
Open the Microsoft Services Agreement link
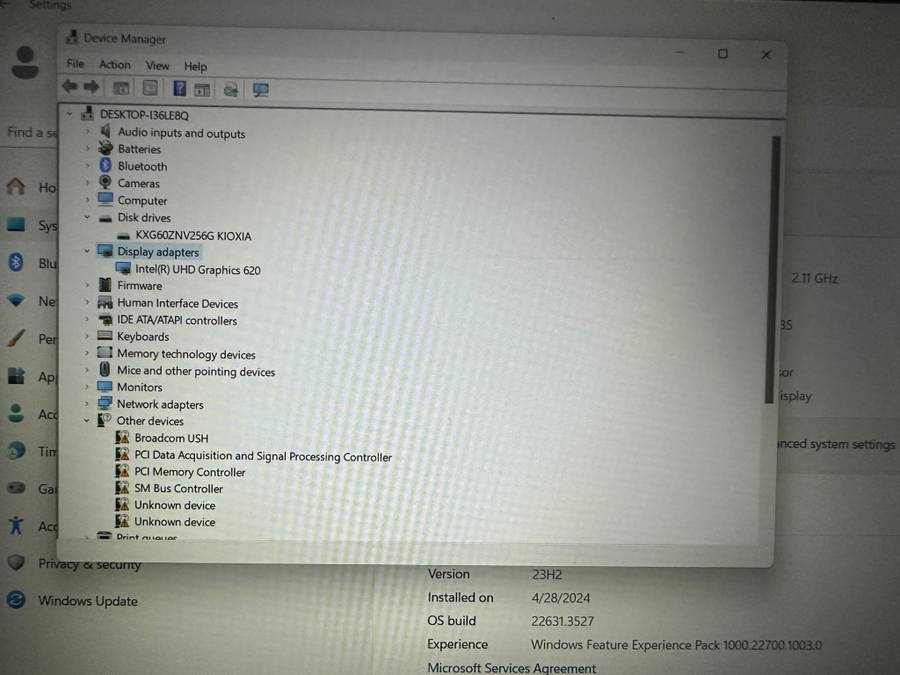pos(512,668)
